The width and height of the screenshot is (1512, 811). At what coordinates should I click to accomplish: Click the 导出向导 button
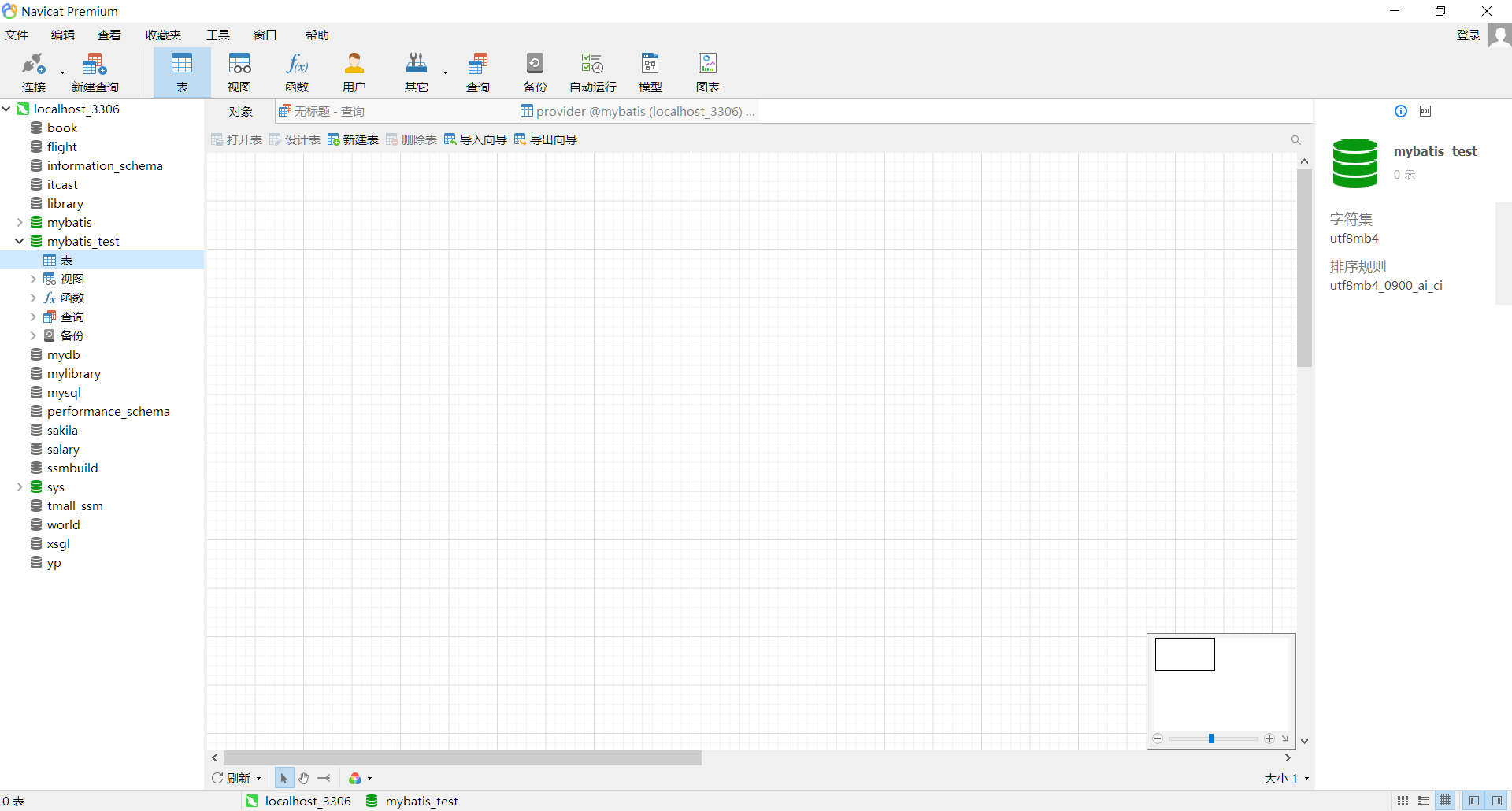(x=546, y=140)
